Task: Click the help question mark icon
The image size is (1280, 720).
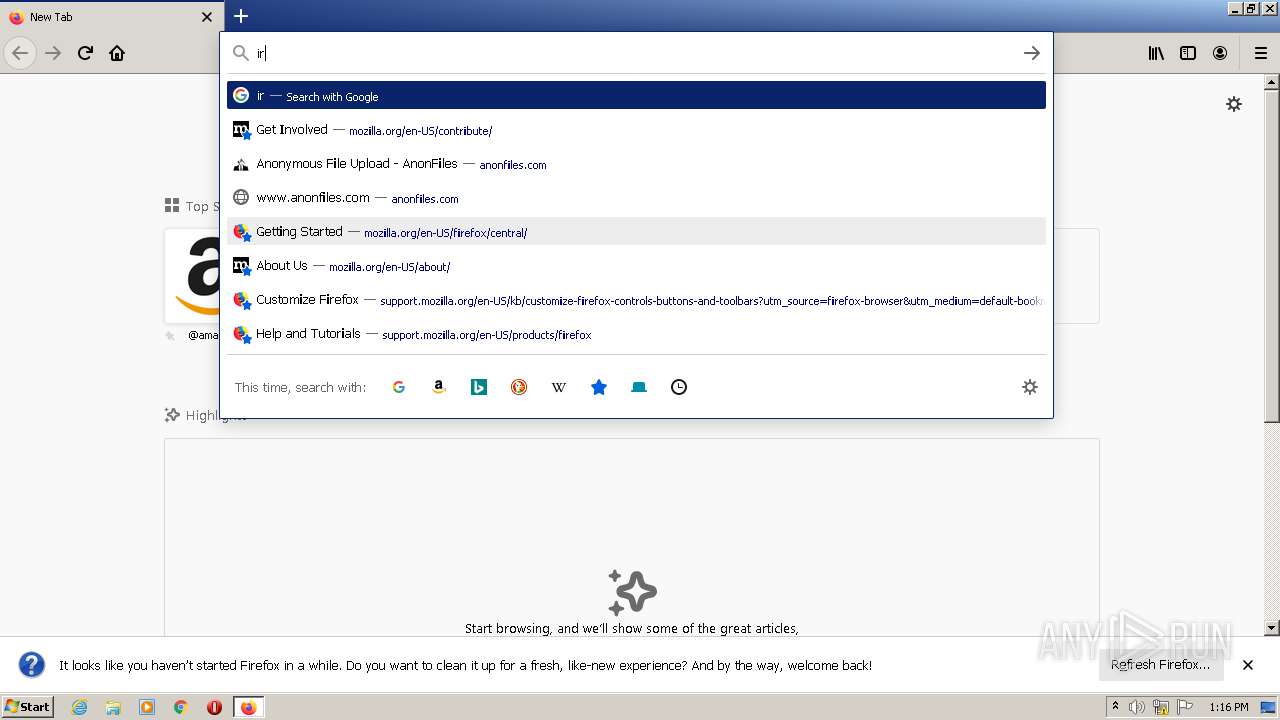Action: pos(32,665)
